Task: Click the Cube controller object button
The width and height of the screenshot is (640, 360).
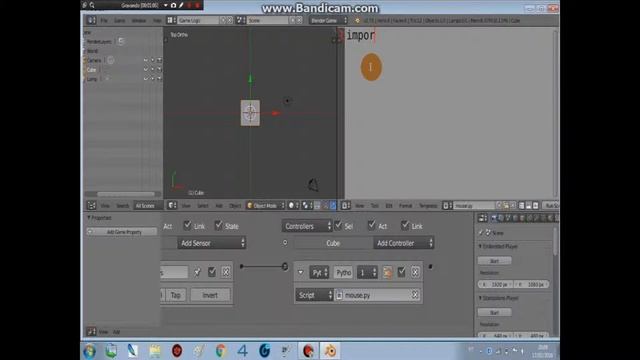Action: point(333,243)
